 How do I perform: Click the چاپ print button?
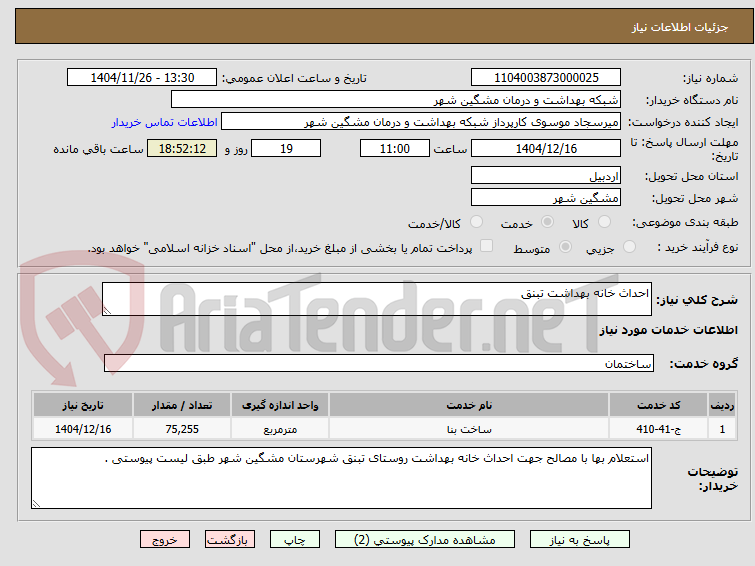pos(295,540)
